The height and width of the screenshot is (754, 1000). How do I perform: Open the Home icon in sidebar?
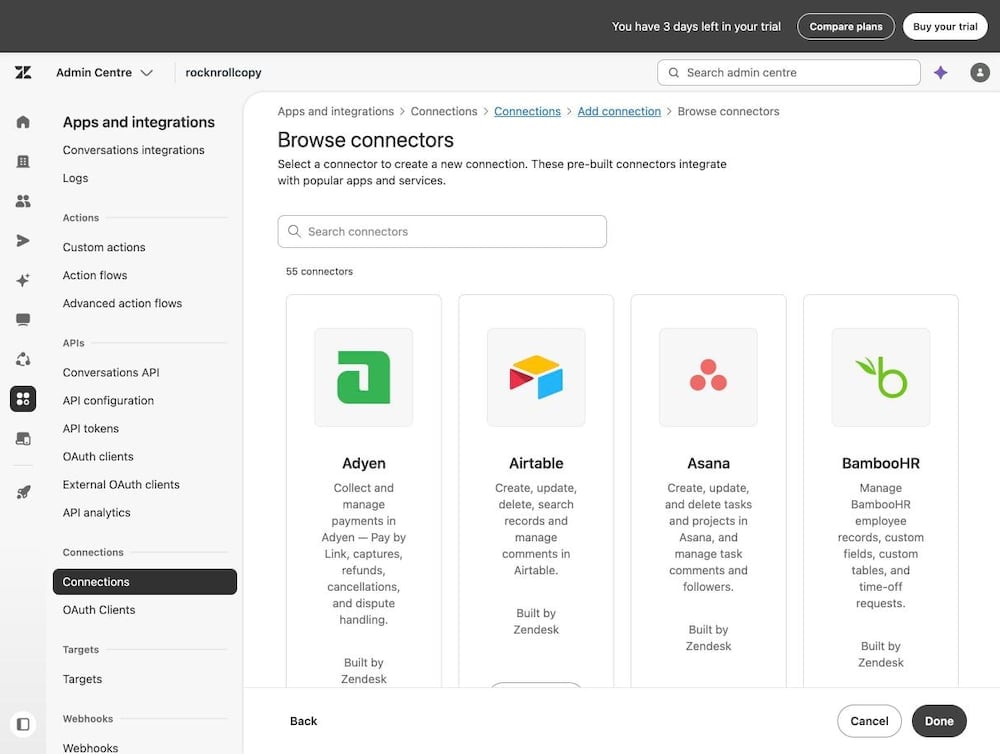23,122
